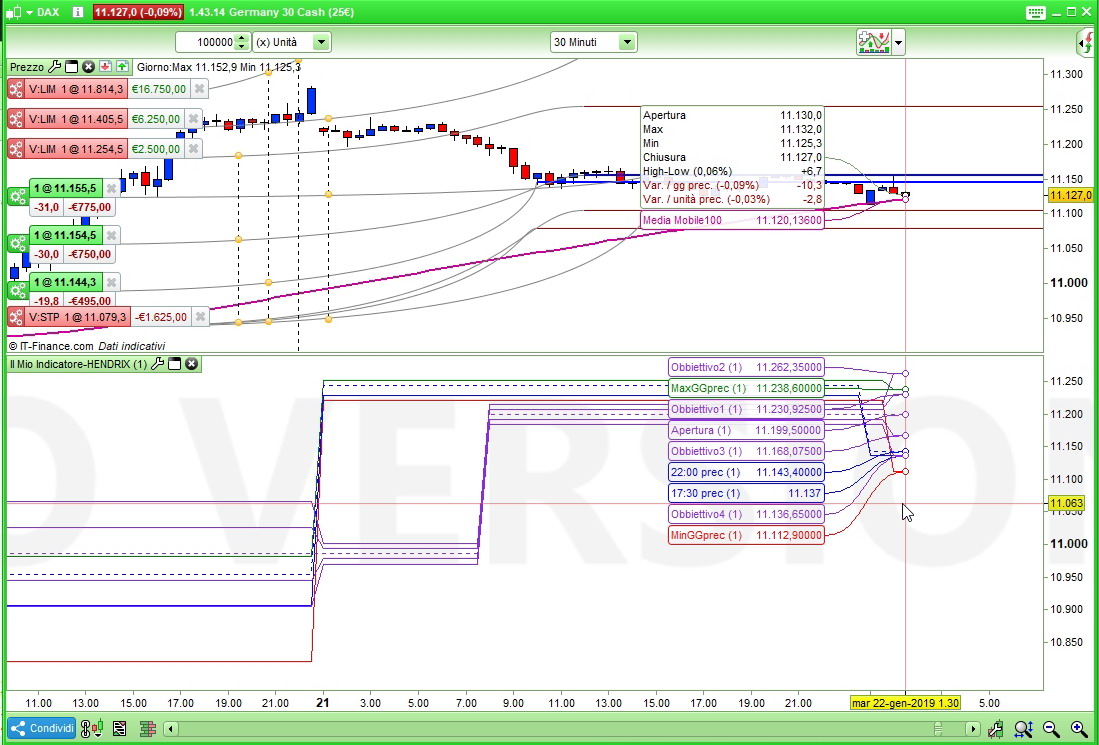
Task: Cancel the V:LIM 1@11.254,5 order
Action: [193, 149]
